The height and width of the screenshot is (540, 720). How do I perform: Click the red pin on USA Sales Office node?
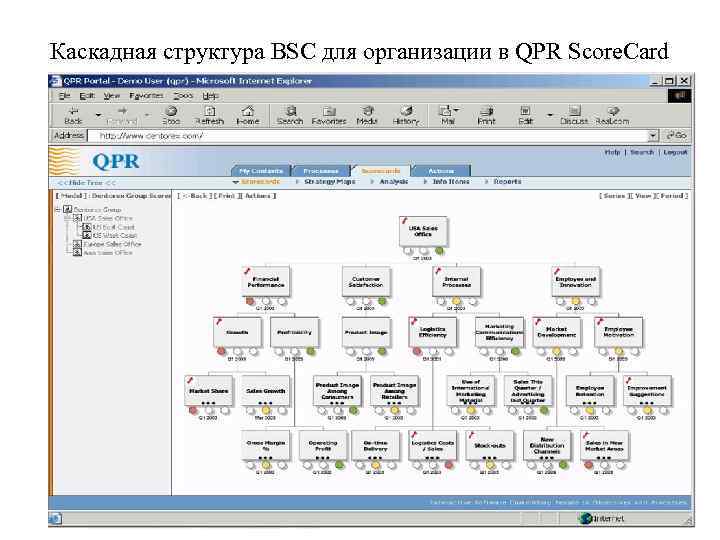pos(404,221)
